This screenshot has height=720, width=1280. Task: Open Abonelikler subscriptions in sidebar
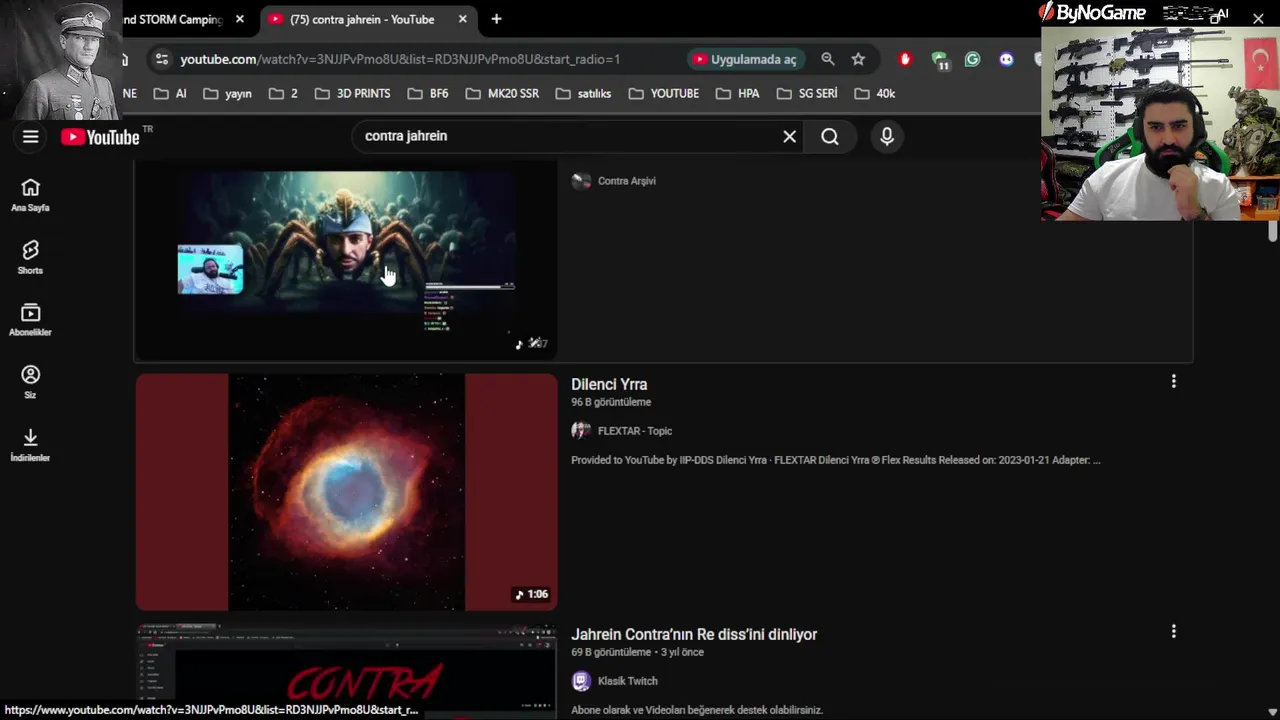coord(30,320)
